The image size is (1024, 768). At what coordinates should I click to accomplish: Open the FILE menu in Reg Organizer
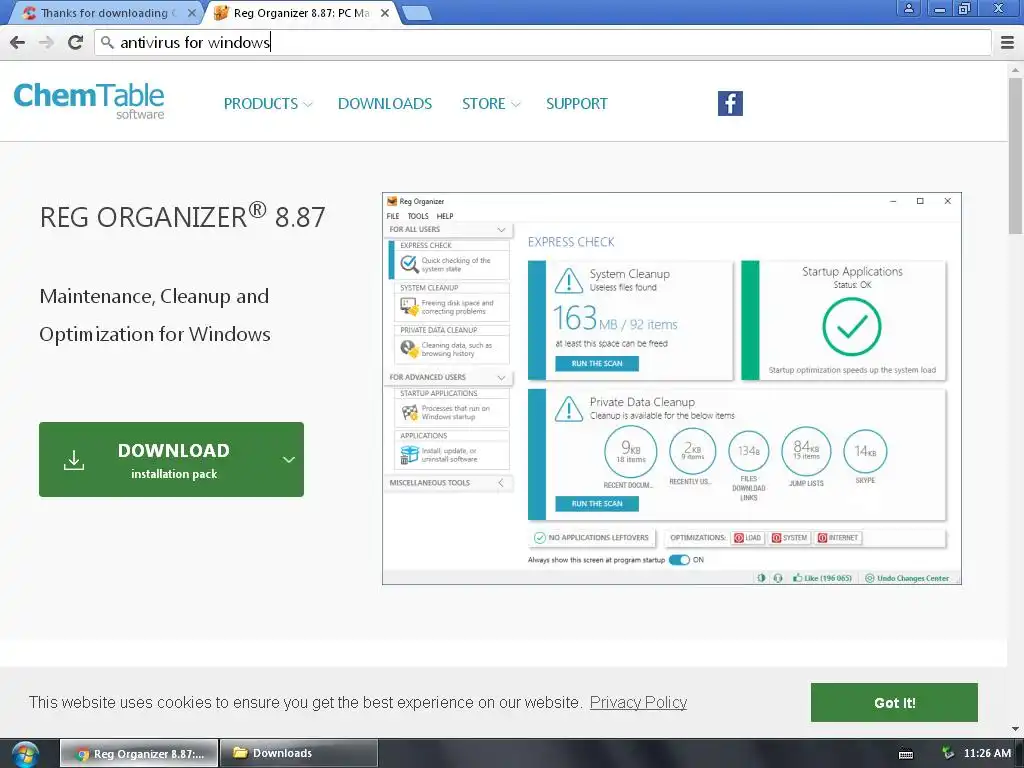(x=392, y=216)
